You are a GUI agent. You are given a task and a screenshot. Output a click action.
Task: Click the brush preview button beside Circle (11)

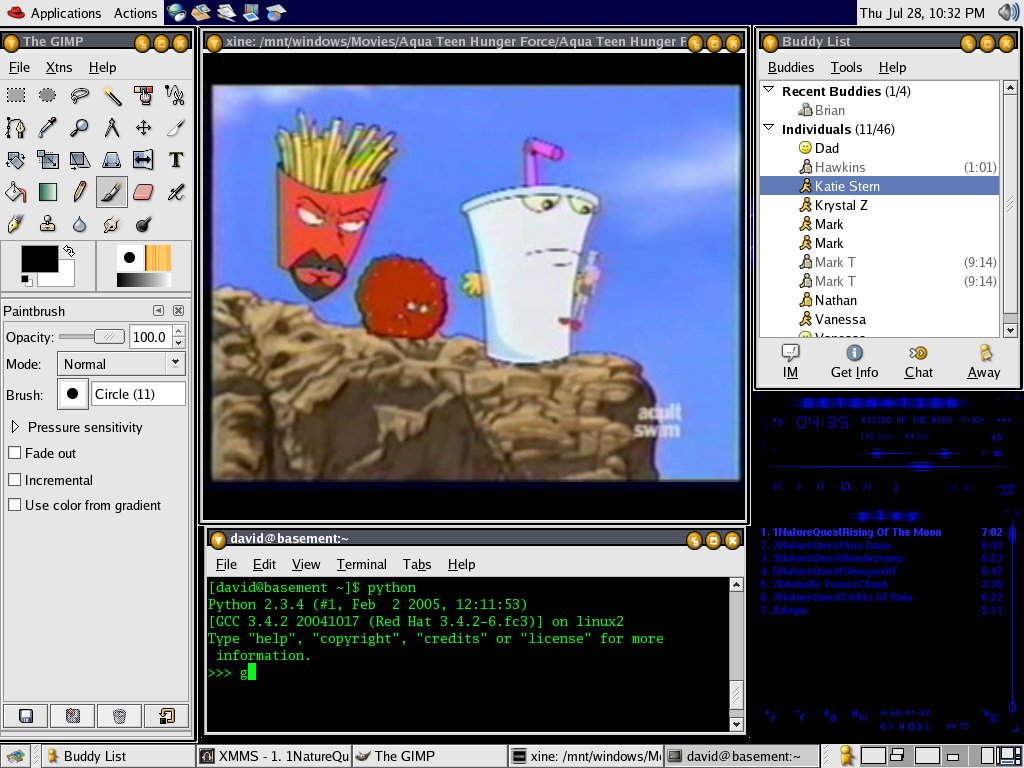point(72,394)
